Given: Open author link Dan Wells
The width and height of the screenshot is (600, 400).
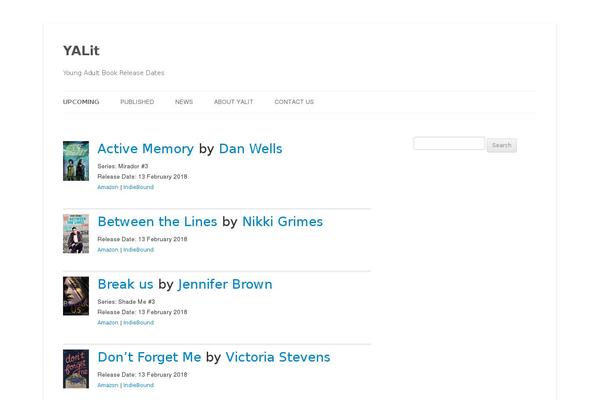Looking at the screenshot, I should coord(250,149).
